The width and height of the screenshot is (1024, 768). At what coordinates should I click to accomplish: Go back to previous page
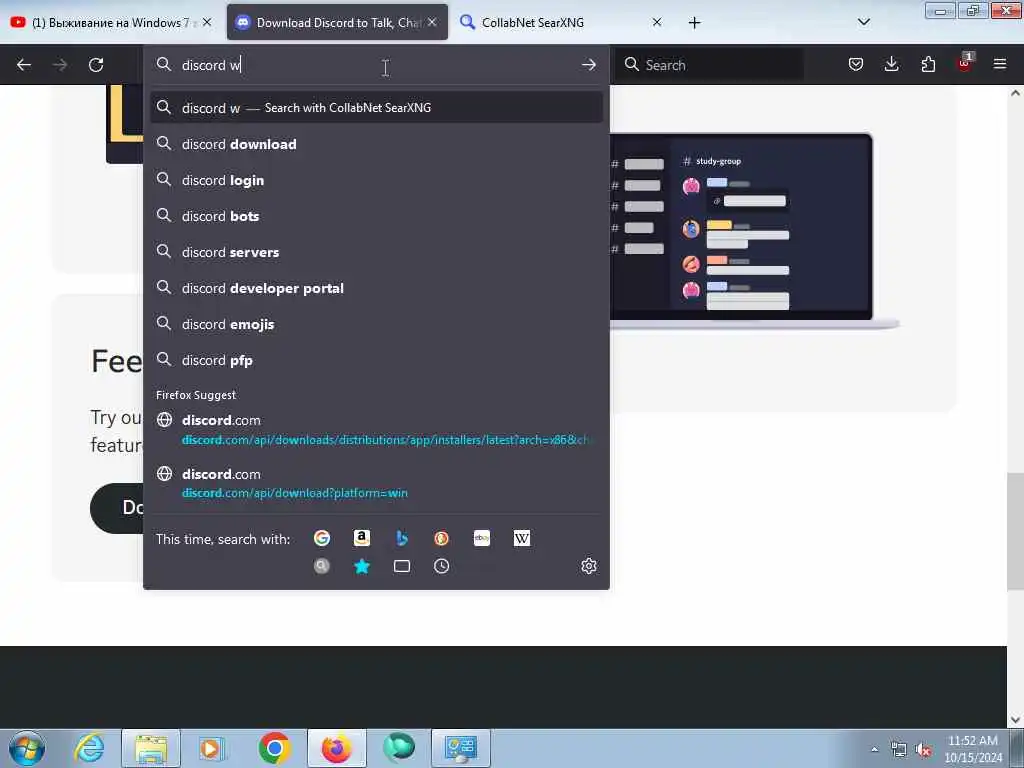(x=24, y=65)
